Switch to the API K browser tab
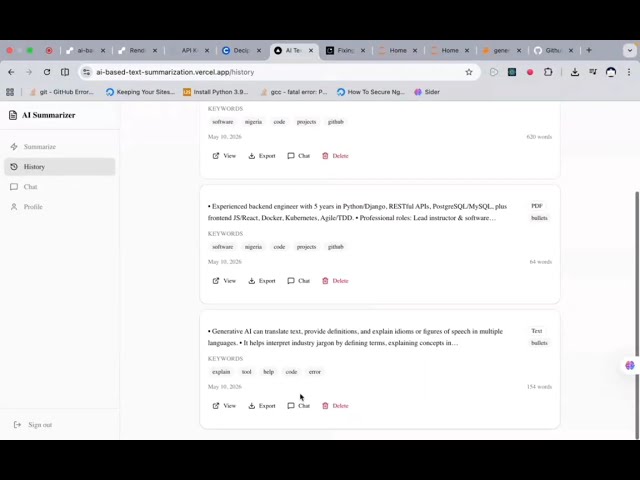This screenshot has height=480, width=640. (189, 50)
